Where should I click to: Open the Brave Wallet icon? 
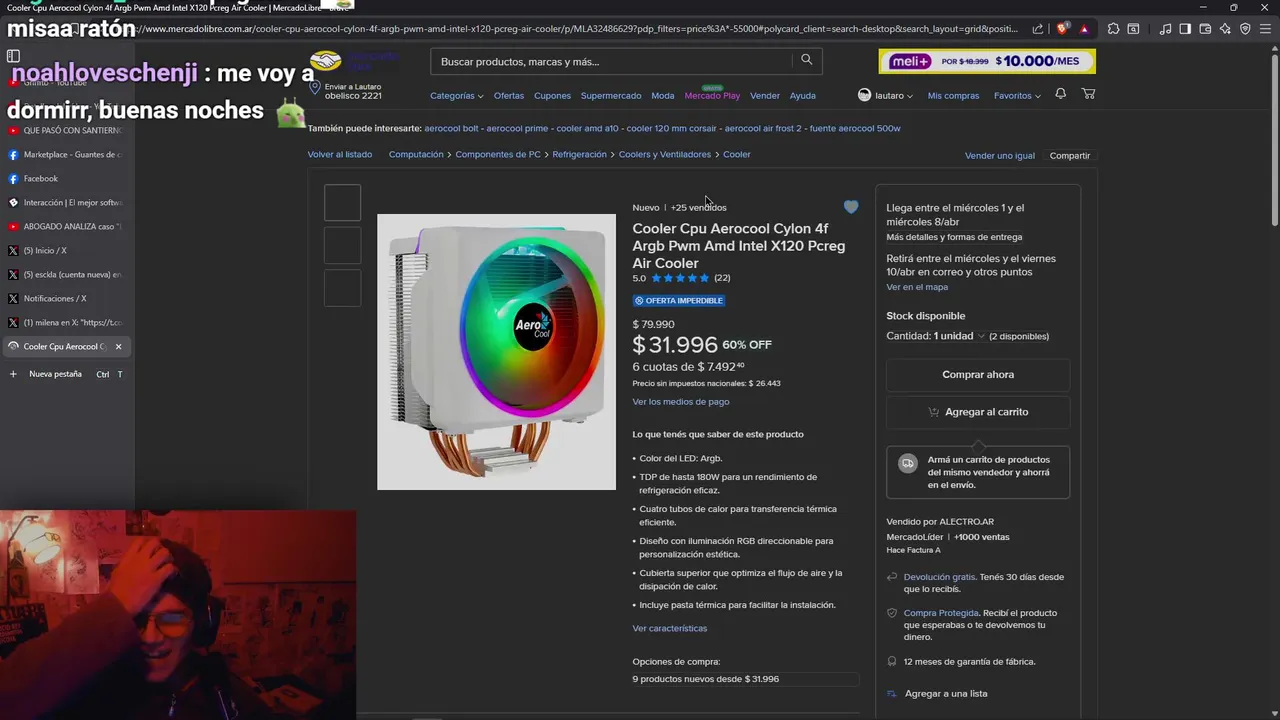(x=1205, y=29)
